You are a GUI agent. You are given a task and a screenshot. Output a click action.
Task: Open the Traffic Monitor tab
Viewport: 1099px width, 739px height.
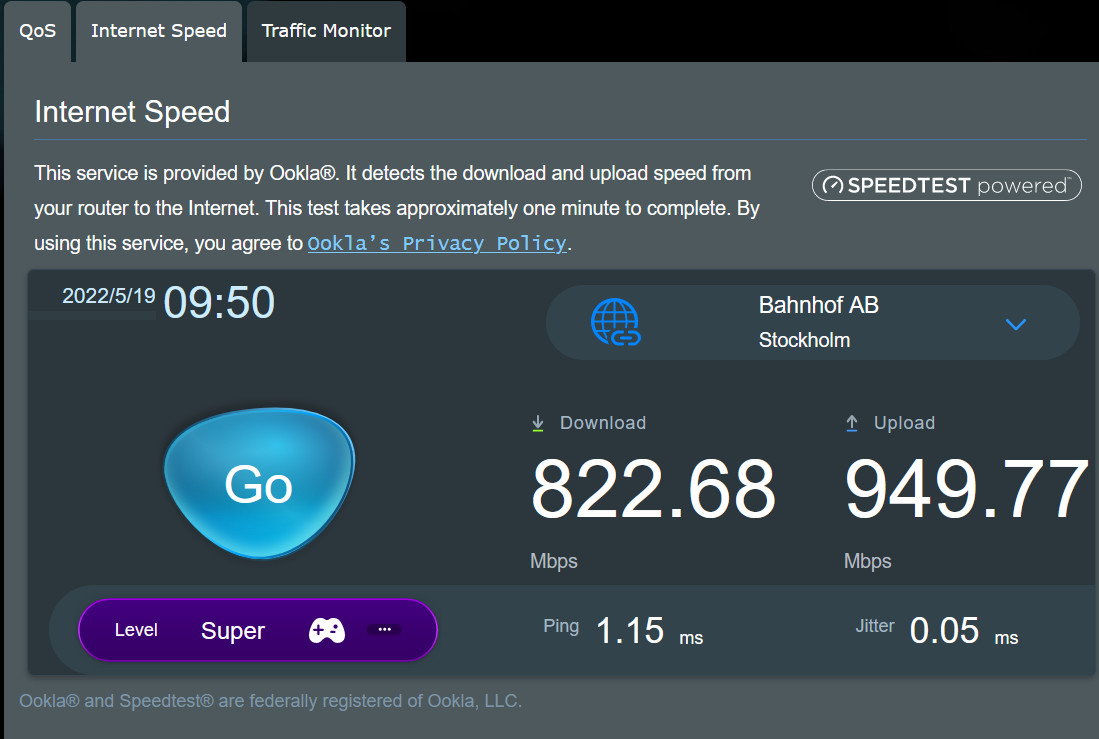tap(326, 31)
